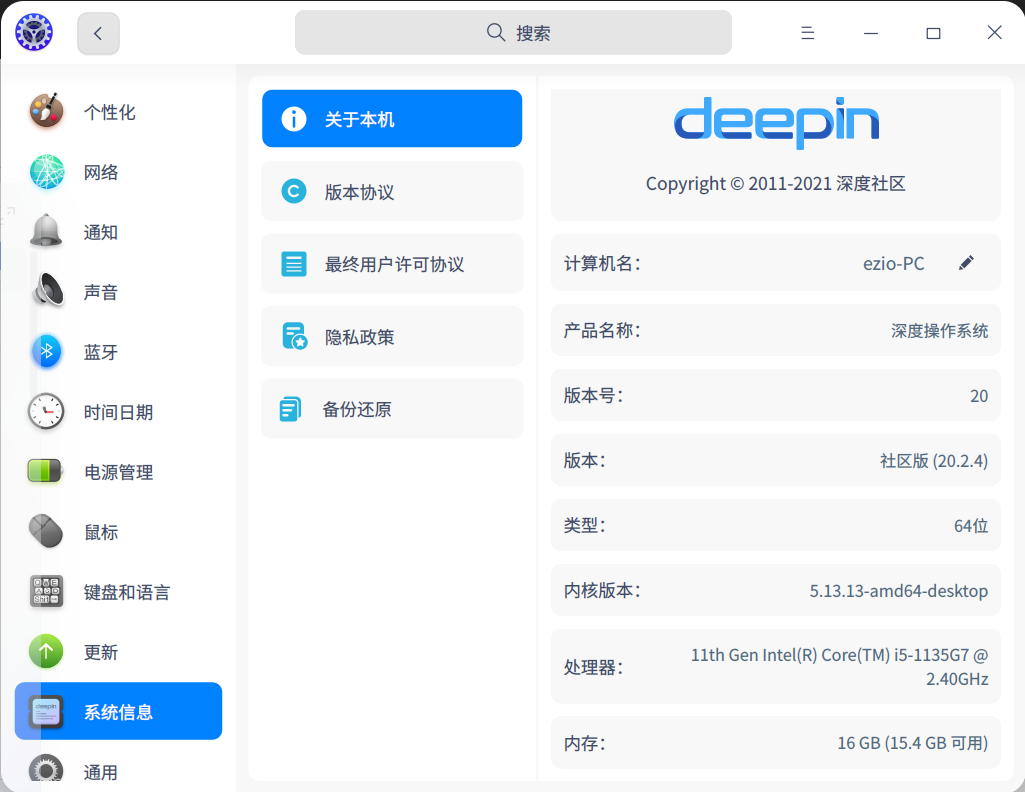Click the Mouse settings icon

tap(46, 532)
